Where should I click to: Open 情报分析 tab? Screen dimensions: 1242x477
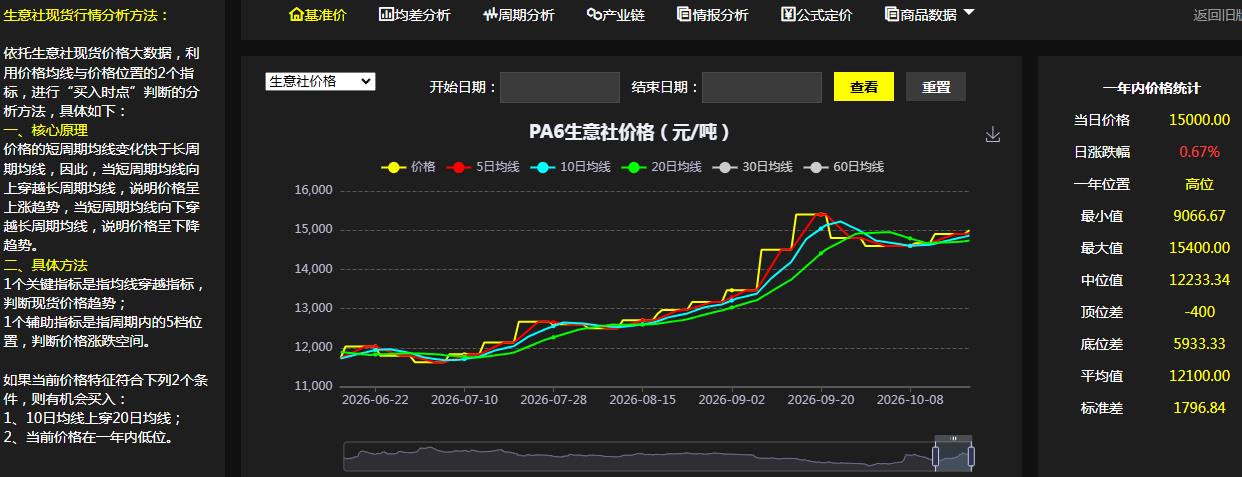[x=712, y=15]
